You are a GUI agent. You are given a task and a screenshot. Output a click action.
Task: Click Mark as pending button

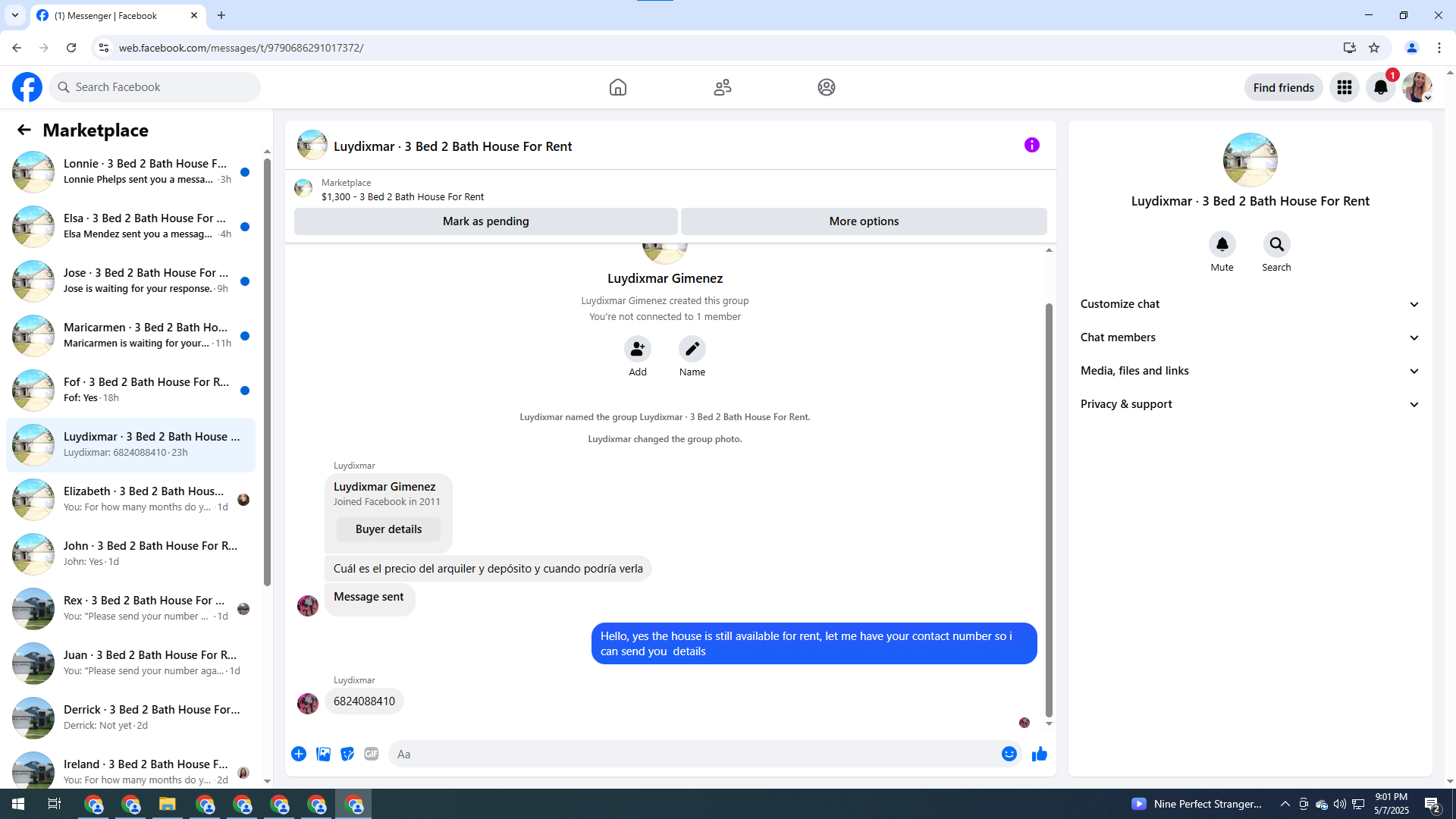(x=485, y=221)
